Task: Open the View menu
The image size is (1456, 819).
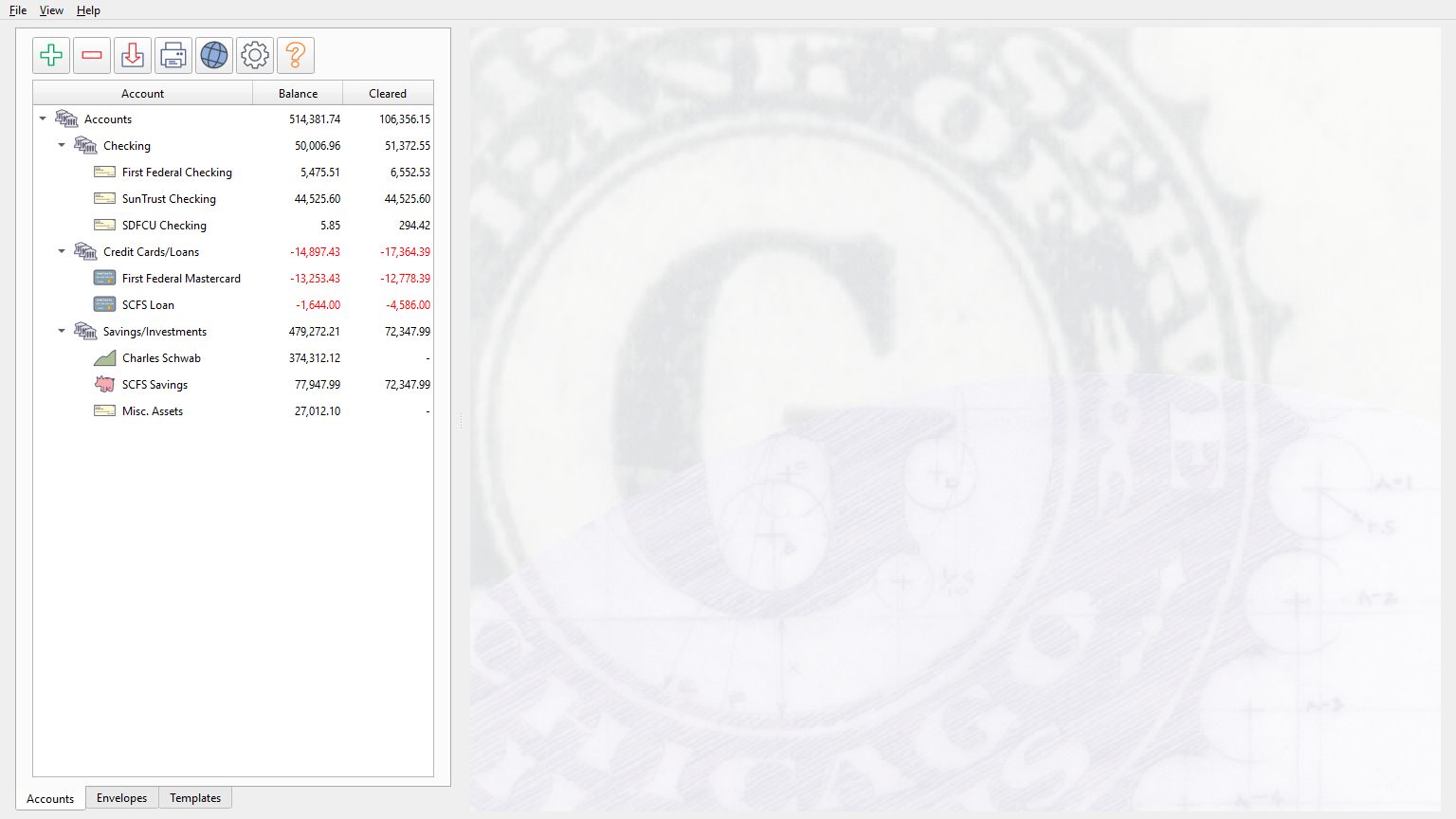Action: [x=51, y=10]
